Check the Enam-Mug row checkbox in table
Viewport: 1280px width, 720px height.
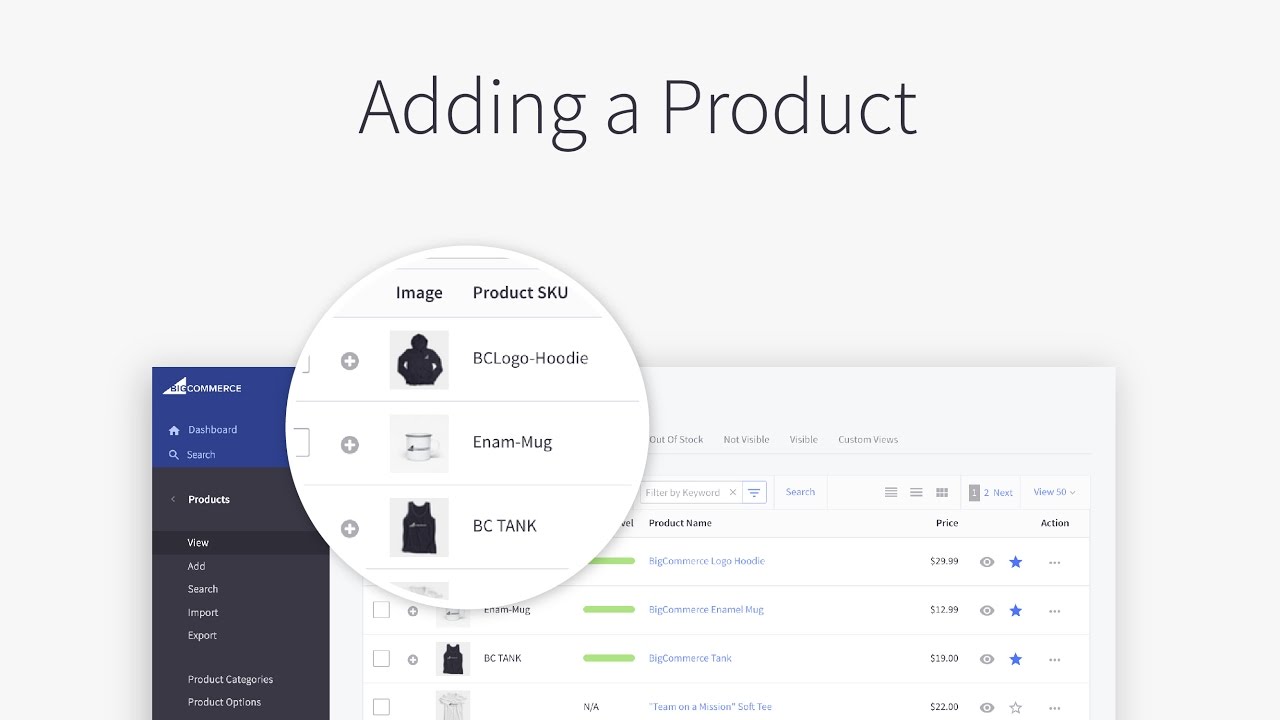381,609
